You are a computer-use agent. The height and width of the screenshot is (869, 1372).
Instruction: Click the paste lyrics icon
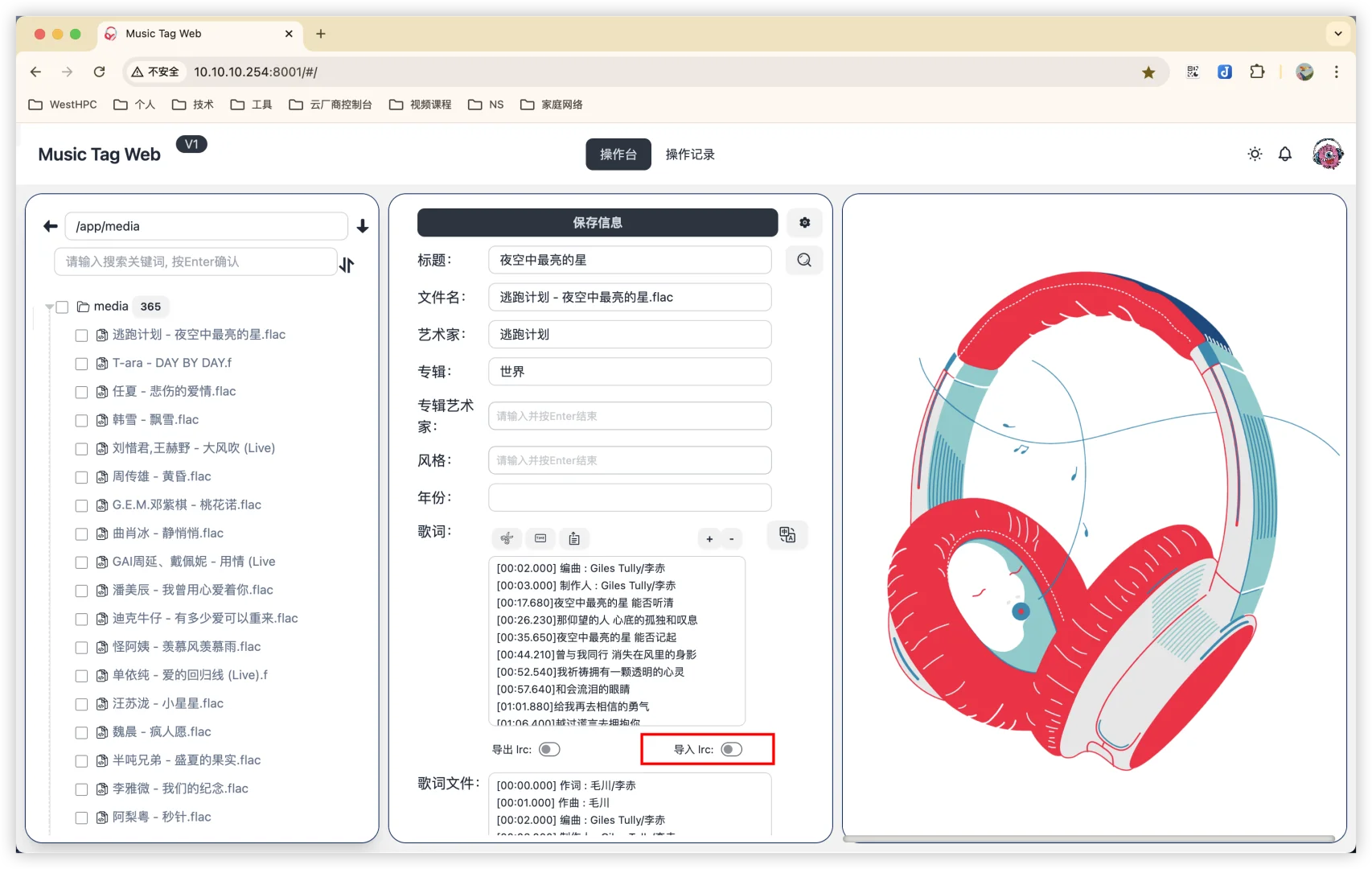(x=573, y=538)
